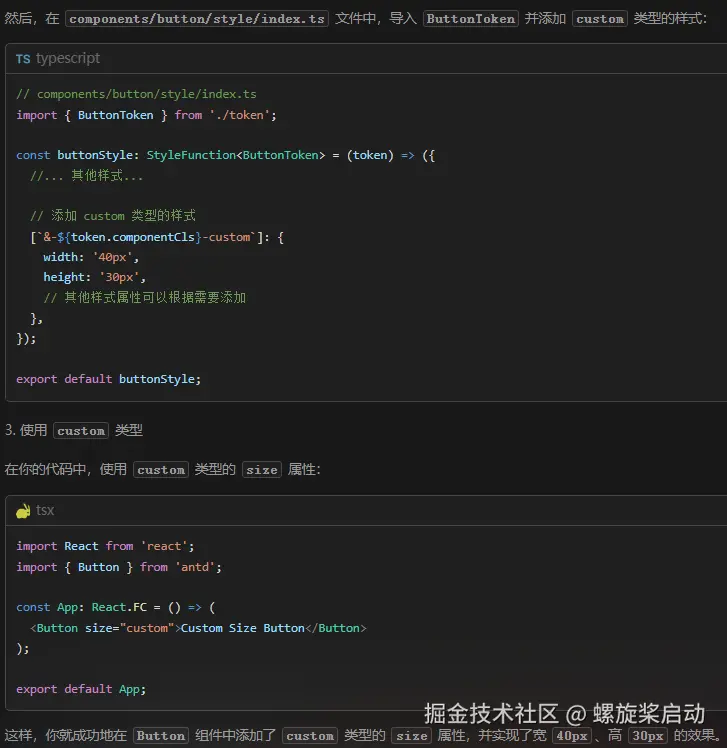Click inline code 'ButtonToken' in the intro sentence
Screen dimensions: 727x748
click(x=470, y=19)
